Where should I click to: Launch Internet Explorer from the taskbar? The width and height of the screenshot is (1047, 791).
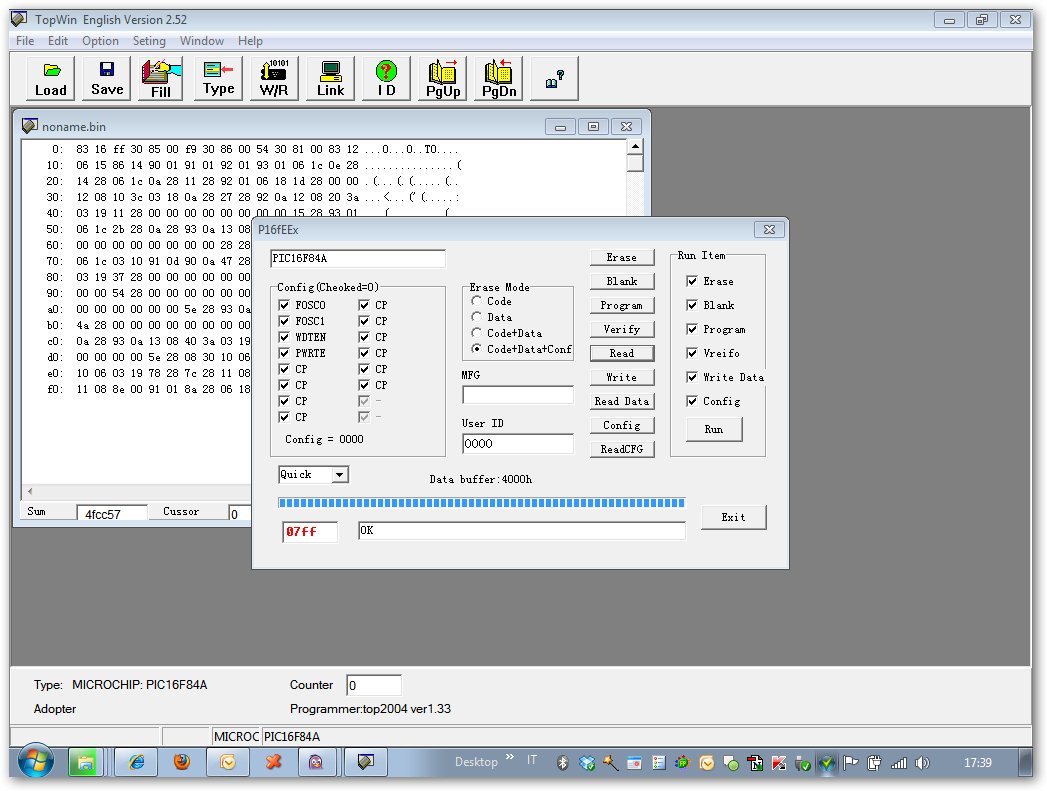(137, 762)
